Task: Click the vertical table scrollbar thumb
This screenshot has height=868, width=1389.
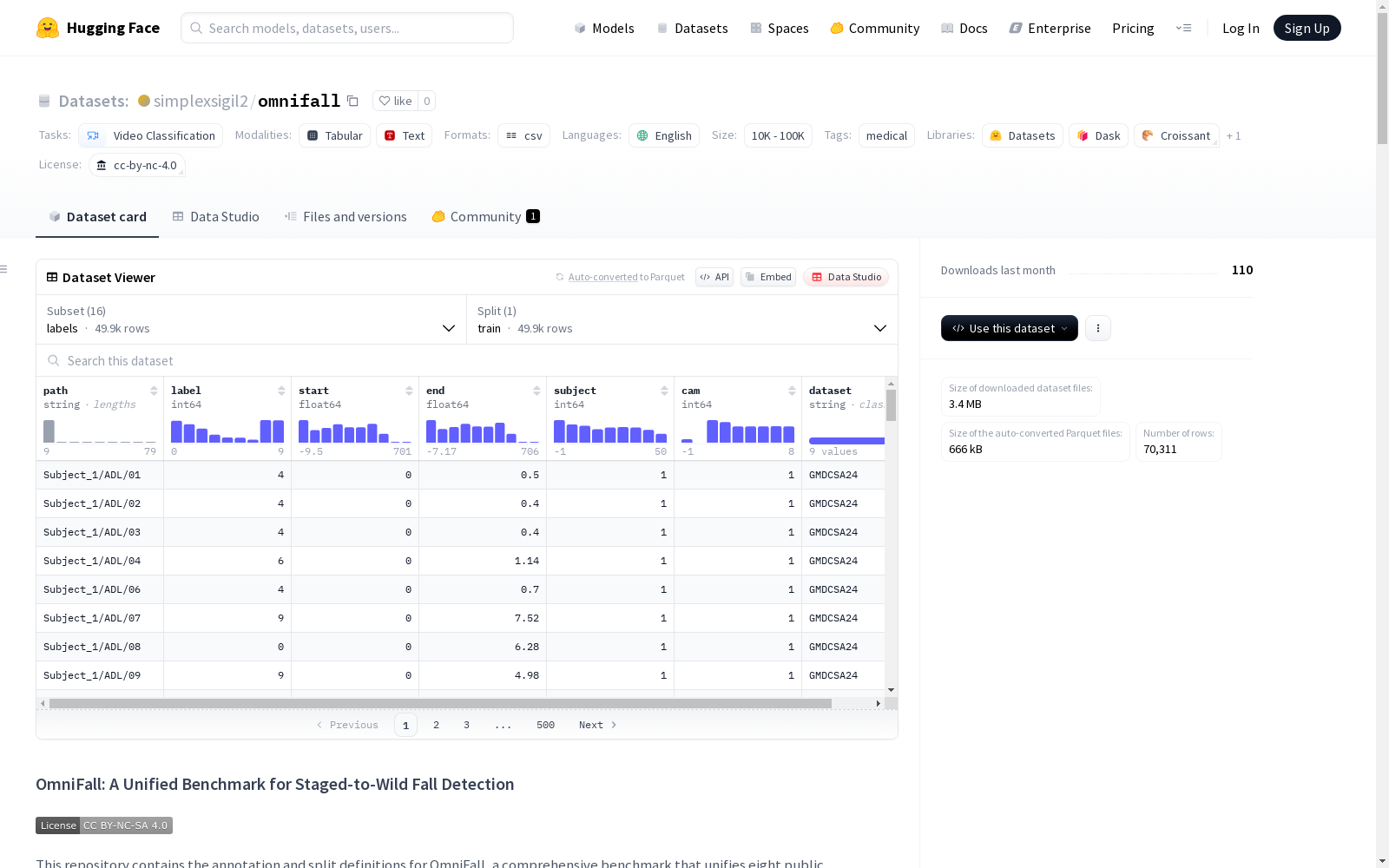Action: coord(891,405)
